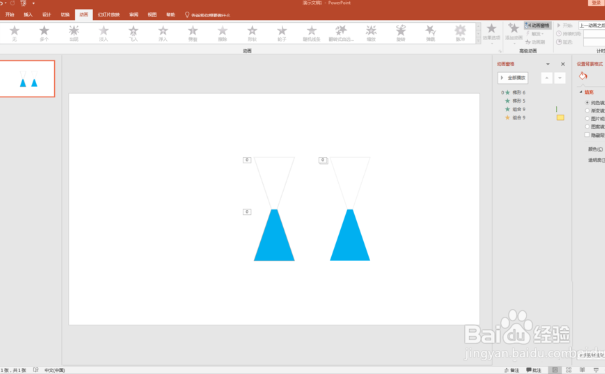The height and width of the screenshot is (374, 605).
Task: Apply the 脉冲 (Pulse) emphasis animation
Action: tap(460, 34)
